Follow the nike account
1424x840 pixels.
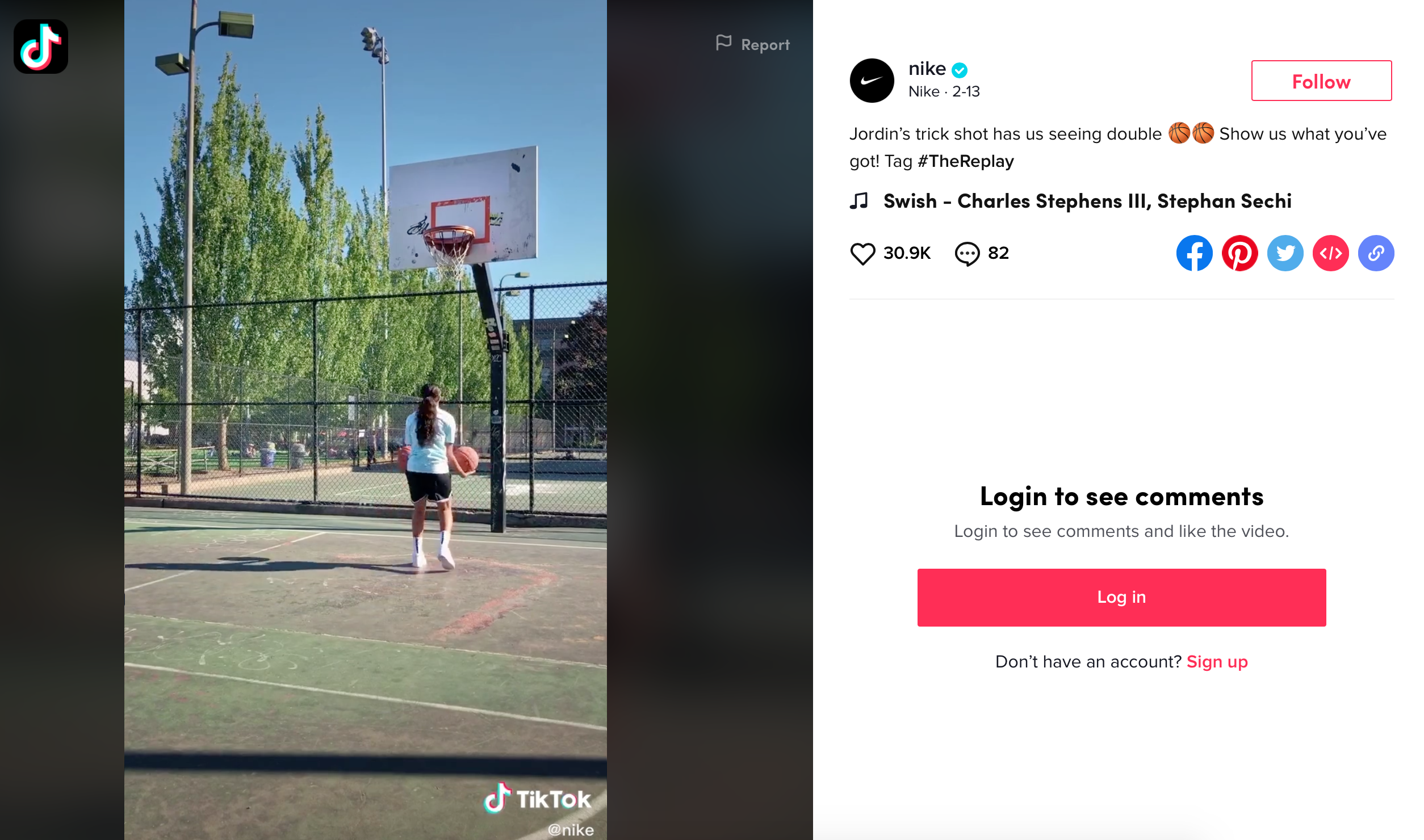coord(1321,81)
